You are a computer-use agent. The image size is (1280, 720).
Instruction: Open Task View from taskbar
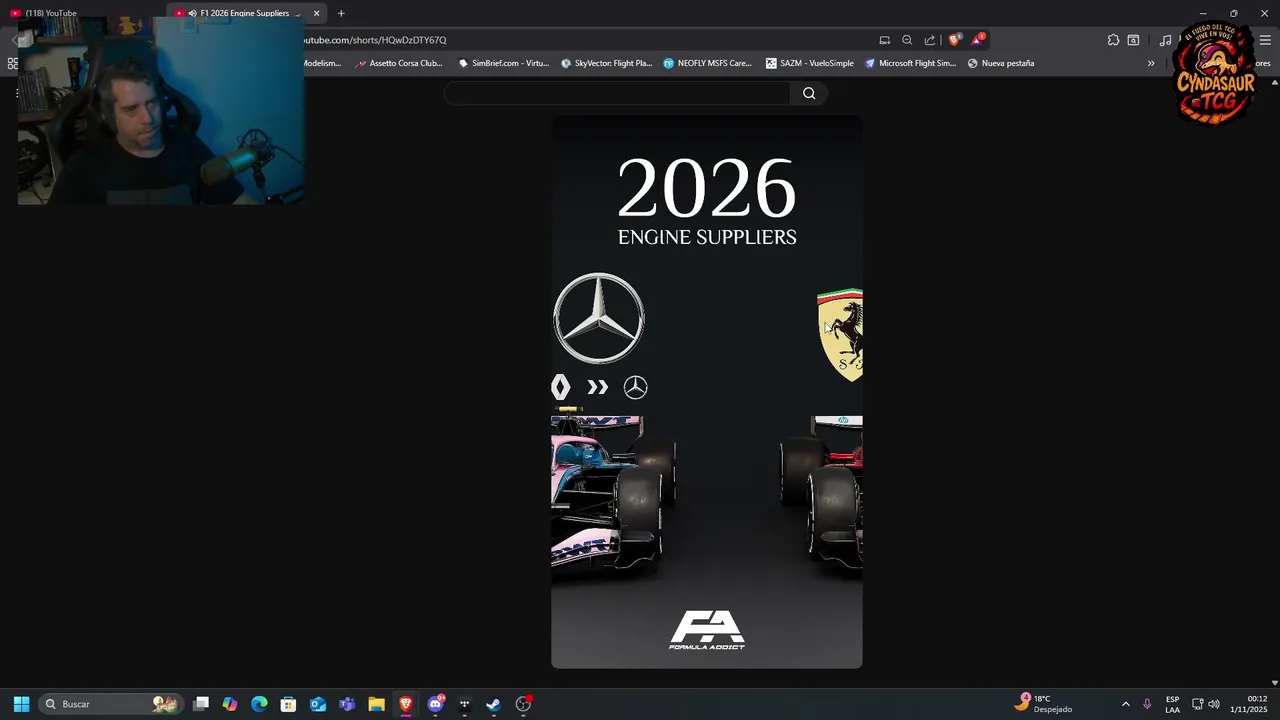(x=201, y=704)
